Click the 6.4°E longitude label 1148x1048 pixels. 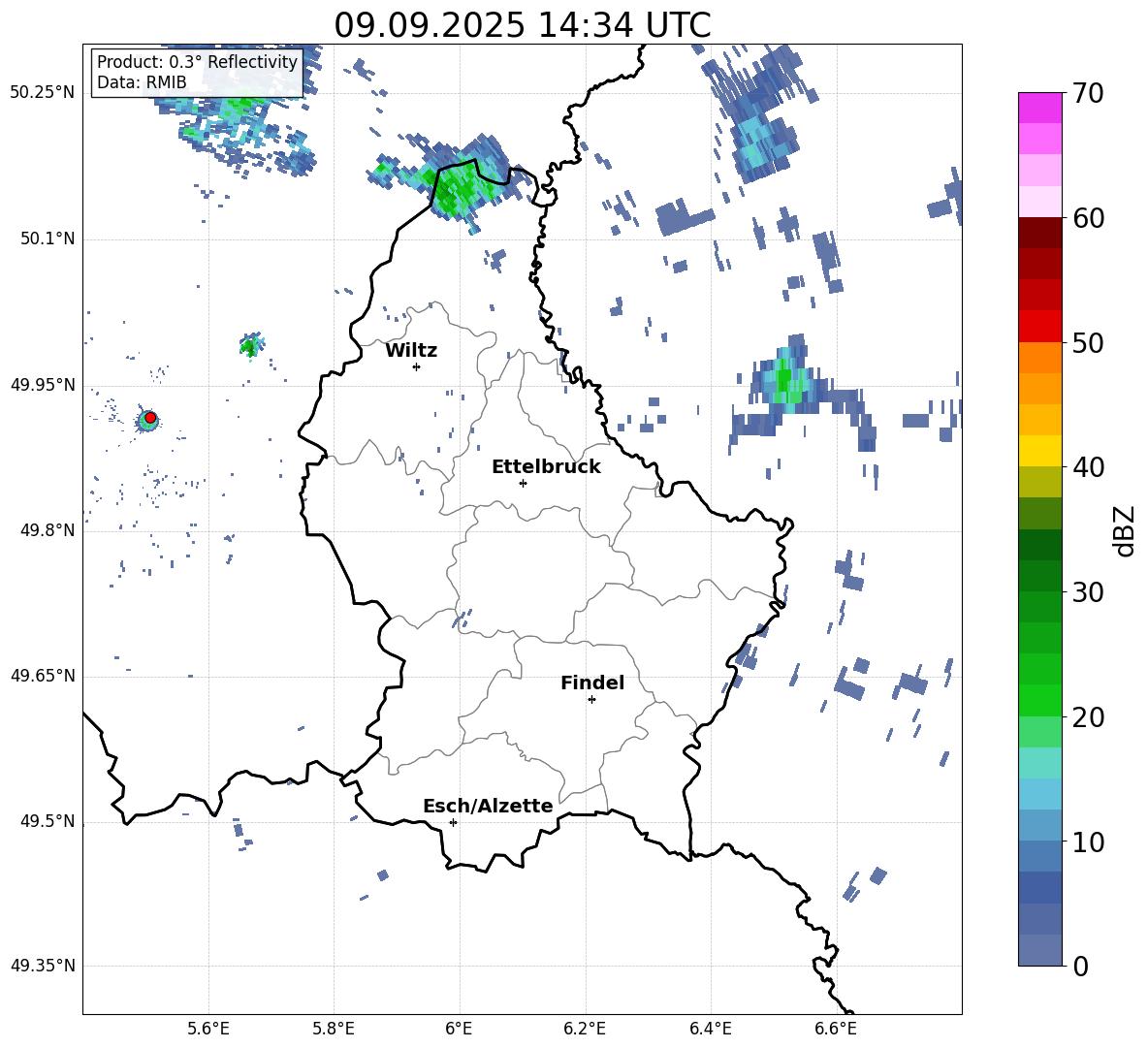click(x=710, y=1029)
